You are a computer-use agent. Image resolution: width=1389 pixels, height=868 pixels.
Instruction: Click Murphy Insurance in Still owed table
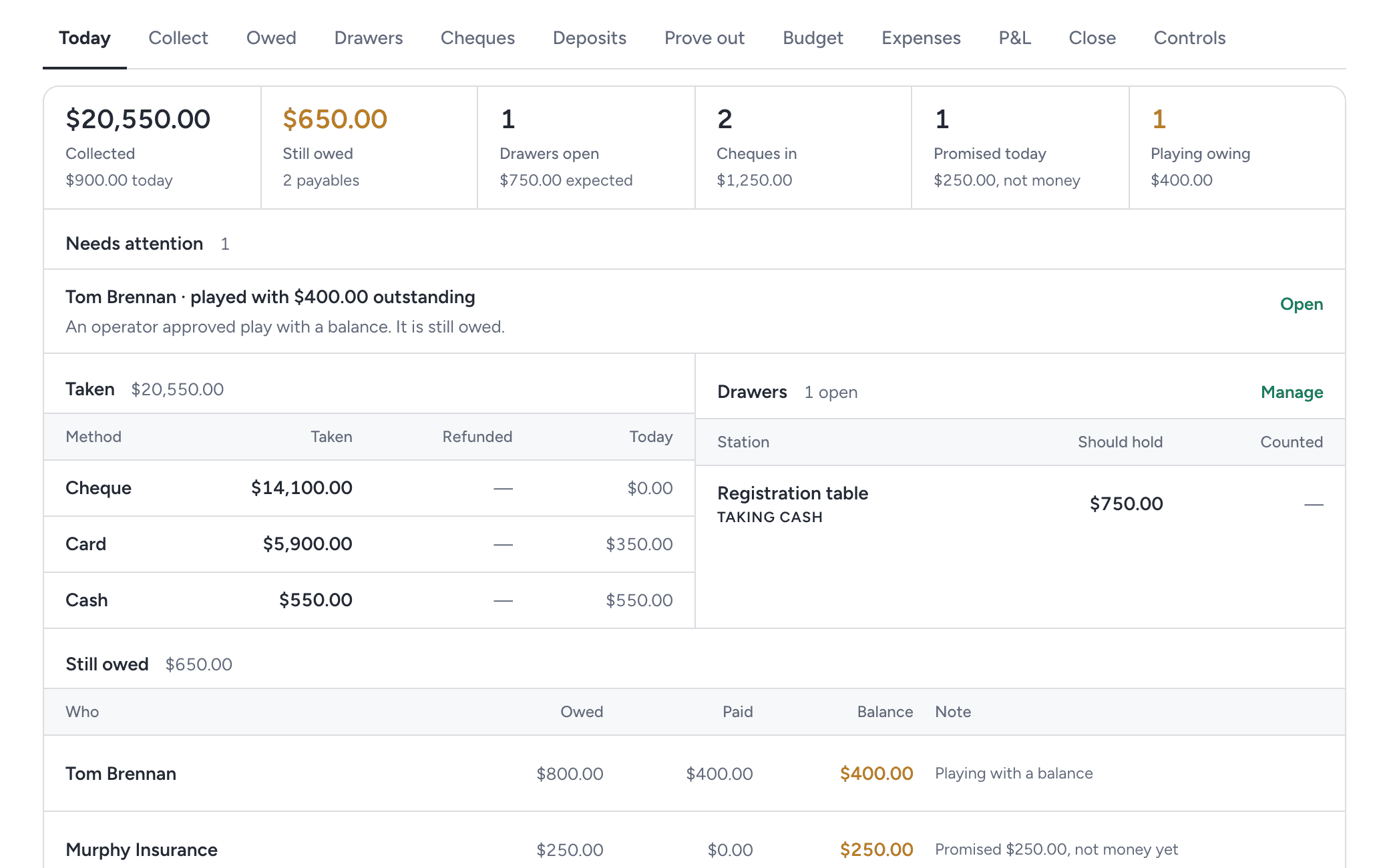pyautogui.click(x=142, y=850)
